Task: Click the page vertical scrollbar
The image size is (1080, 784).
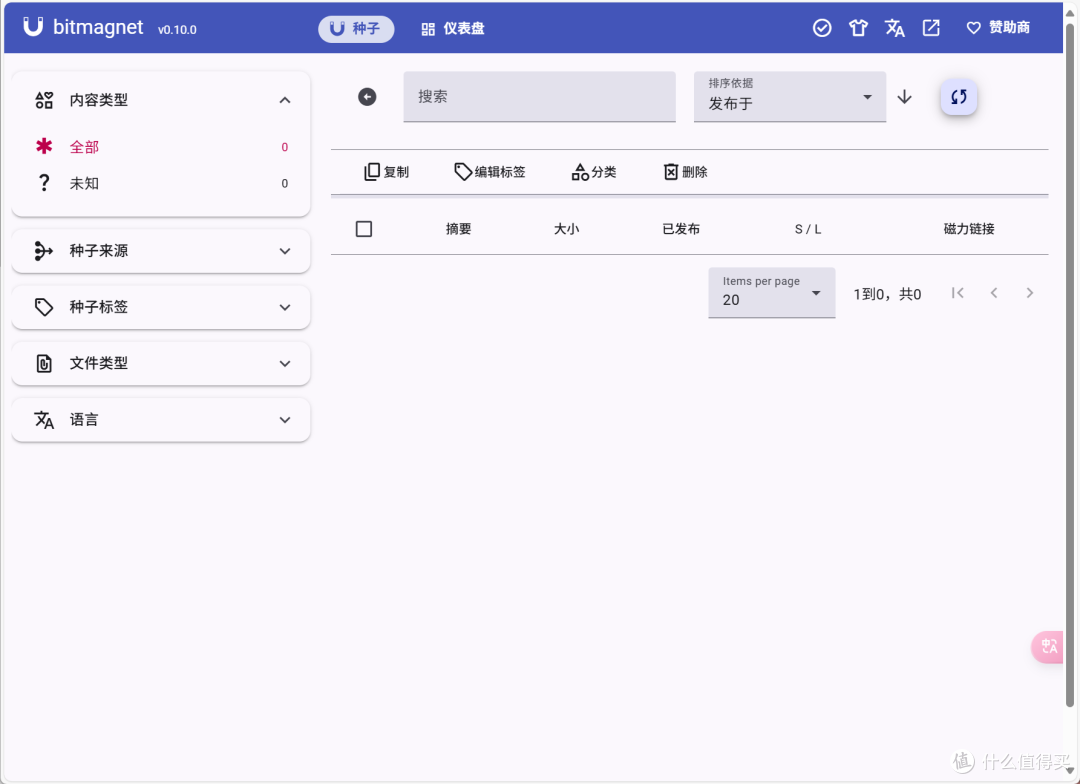Action: [1070, 365]
